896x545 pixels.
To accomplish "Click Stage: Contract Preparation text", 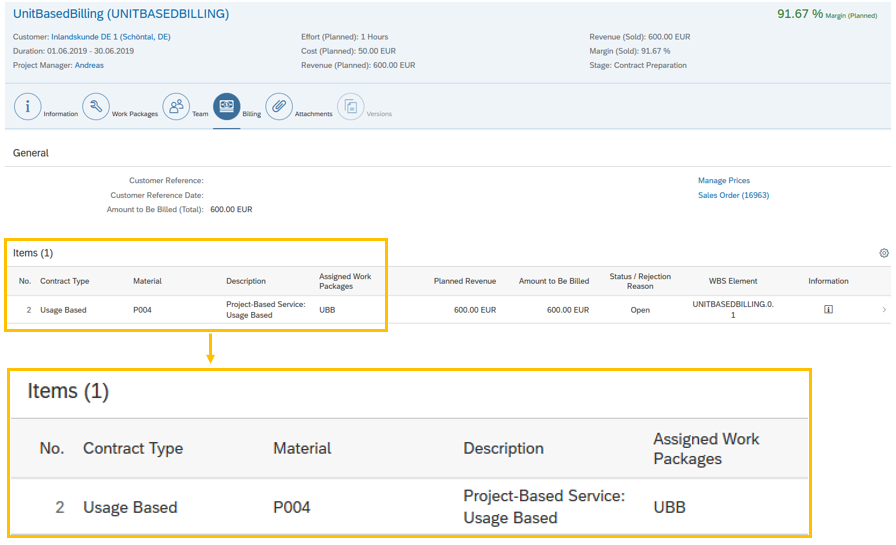I will click(x=638, y=65).
